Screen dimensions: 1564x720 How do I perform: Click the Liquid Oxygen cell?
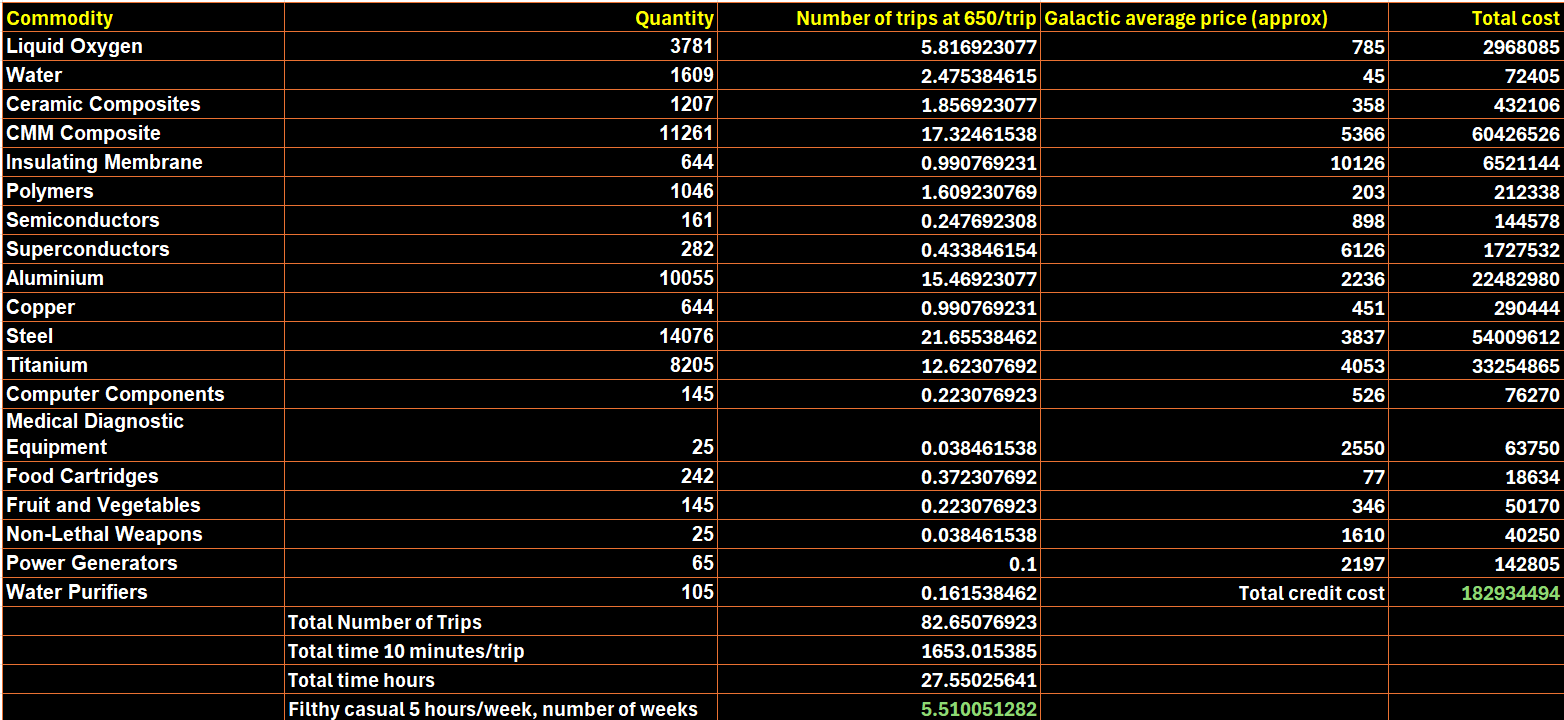[x=143, y=46]
